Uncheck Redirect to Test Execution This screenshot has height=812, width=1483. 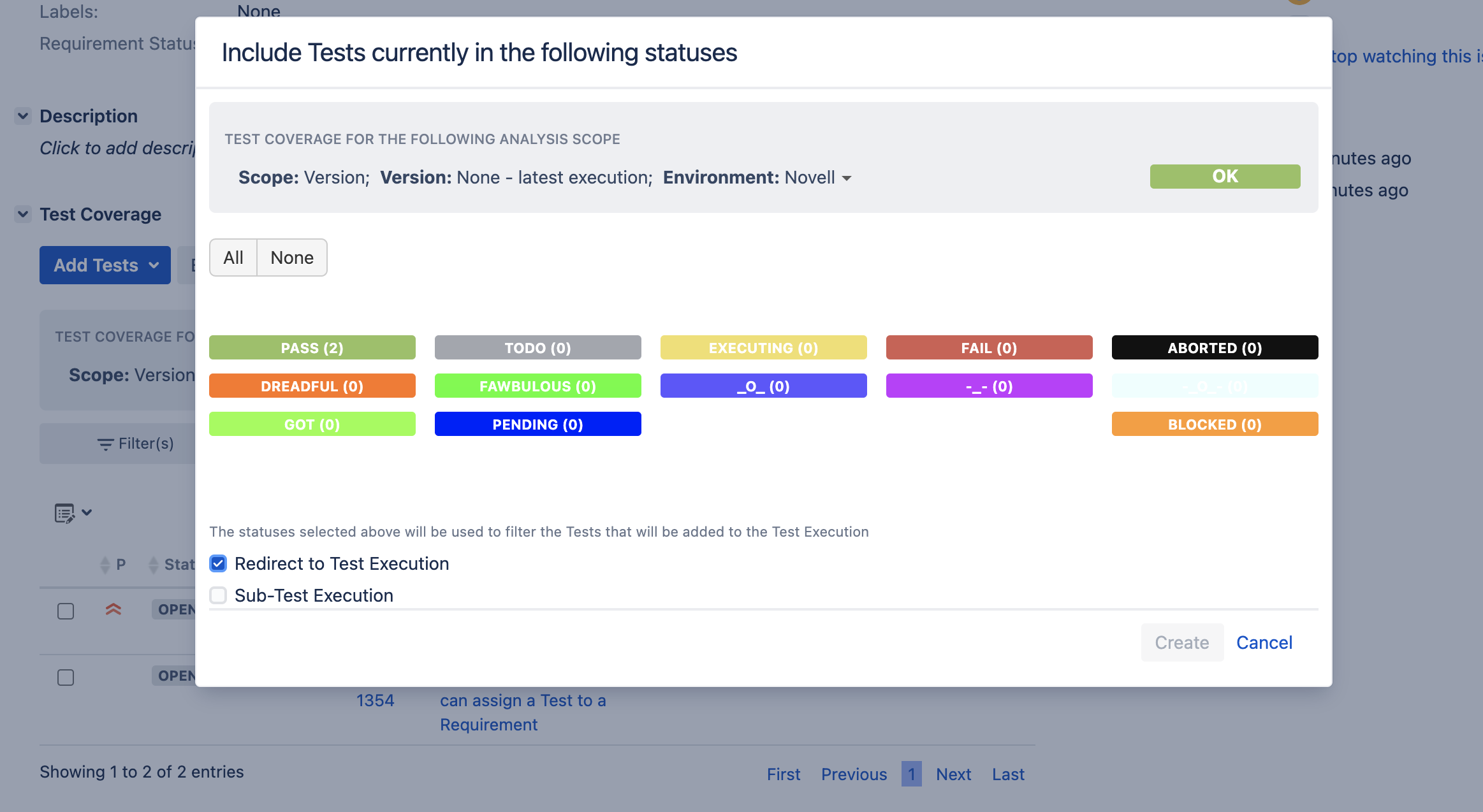218,563
